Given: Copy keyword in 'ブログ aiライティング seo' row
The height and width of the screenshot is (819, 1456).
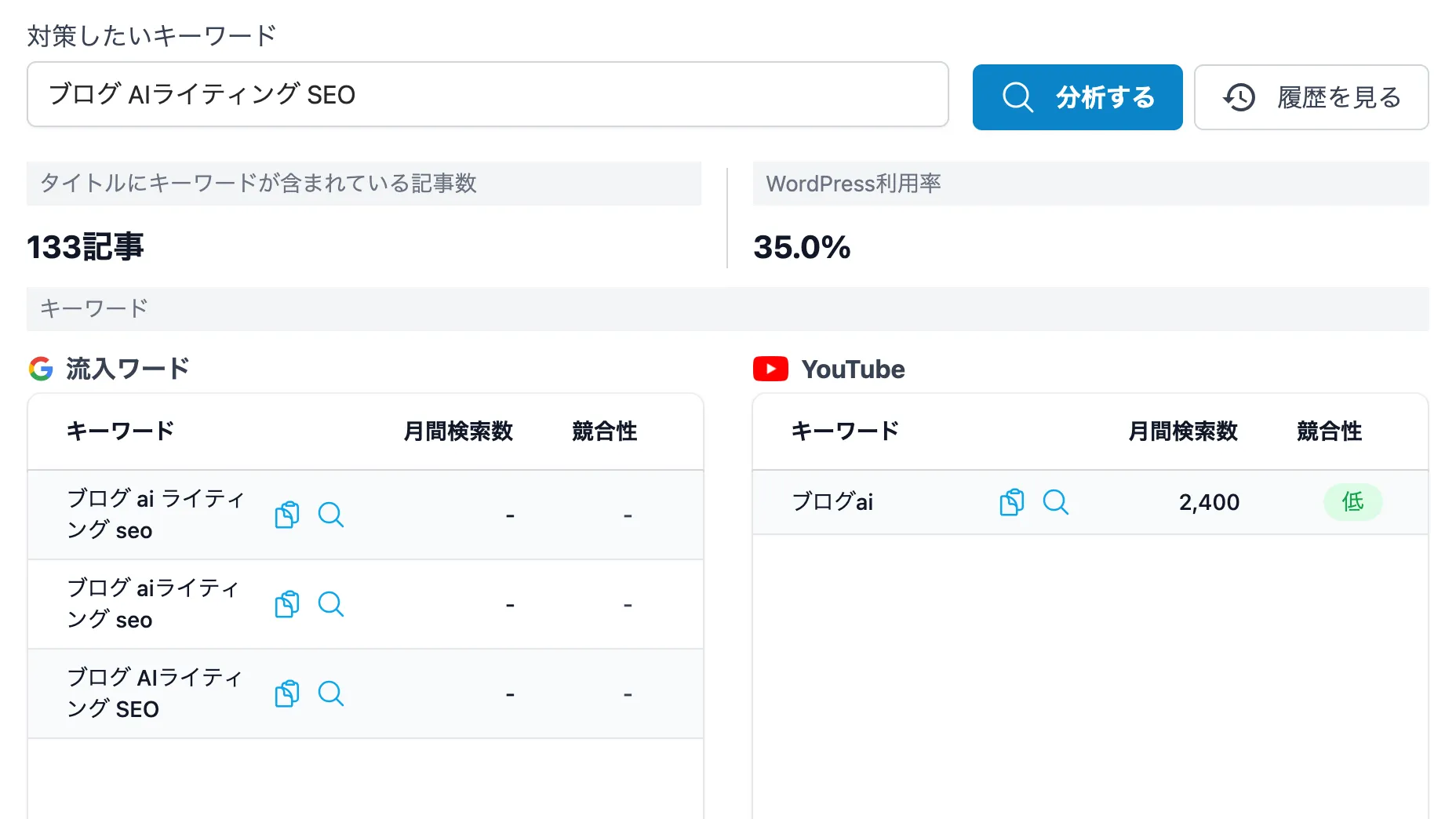Looking at the screenshot, I should (286, 604).
